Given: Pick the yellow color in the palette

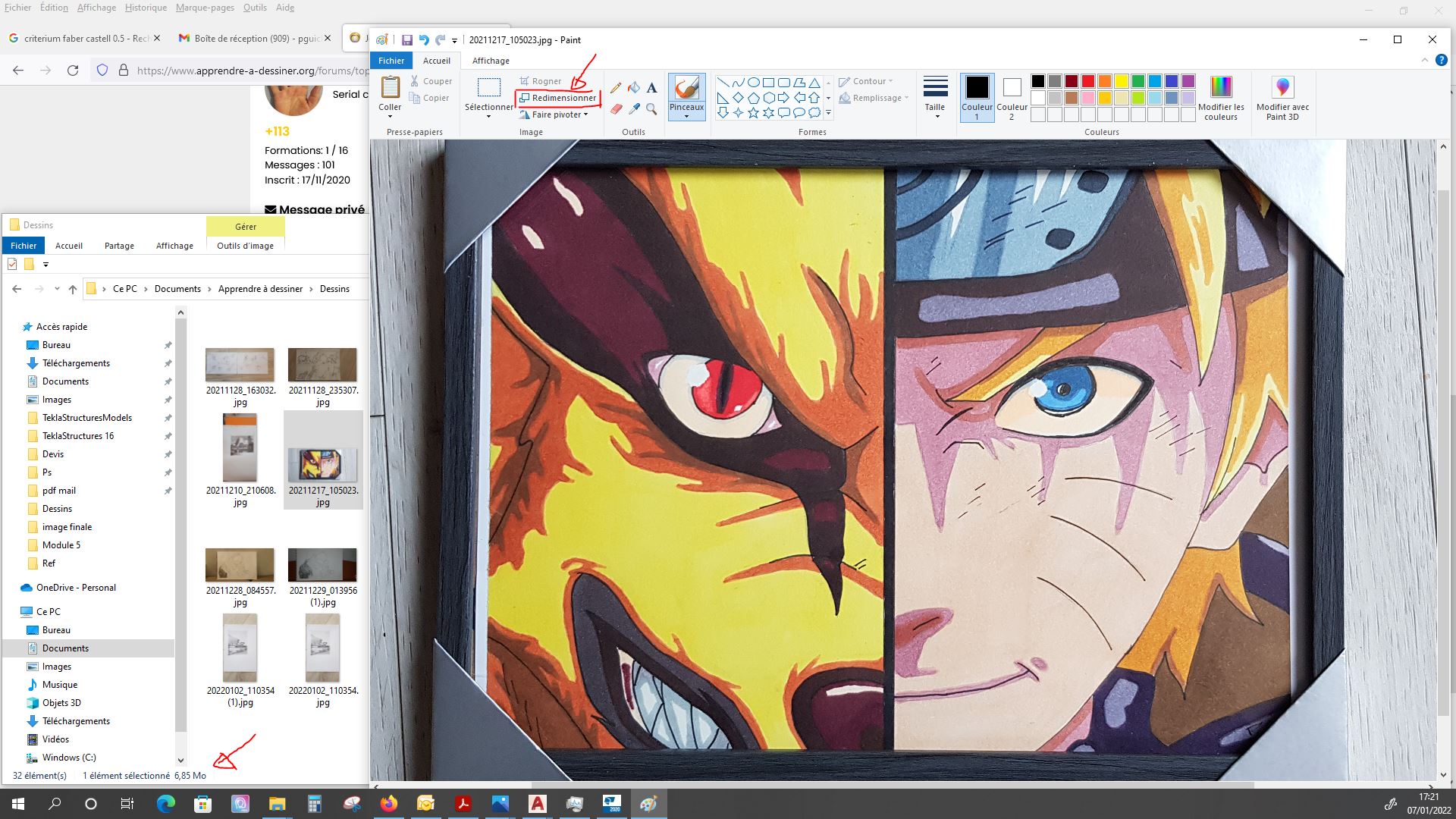Looking at the screenshot, I should click(1122, 81).
